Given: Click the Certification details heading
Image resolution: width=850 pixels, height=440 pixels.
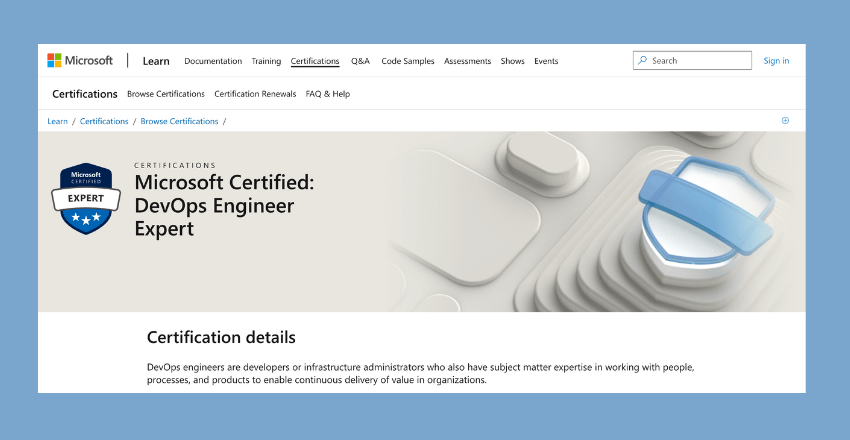Looking at the screenshot, I should [221, 337].
